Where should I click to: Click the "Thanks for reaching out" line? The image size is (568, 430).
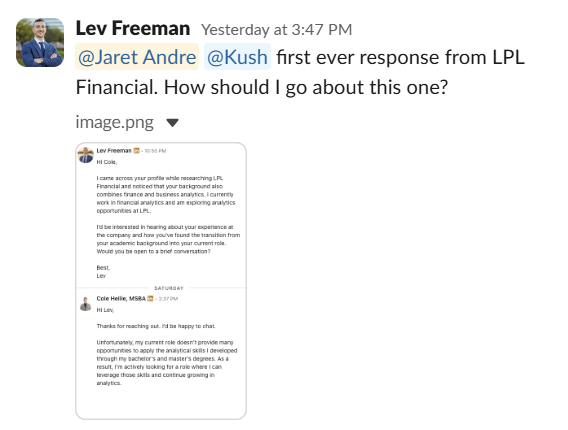(156, 326)
